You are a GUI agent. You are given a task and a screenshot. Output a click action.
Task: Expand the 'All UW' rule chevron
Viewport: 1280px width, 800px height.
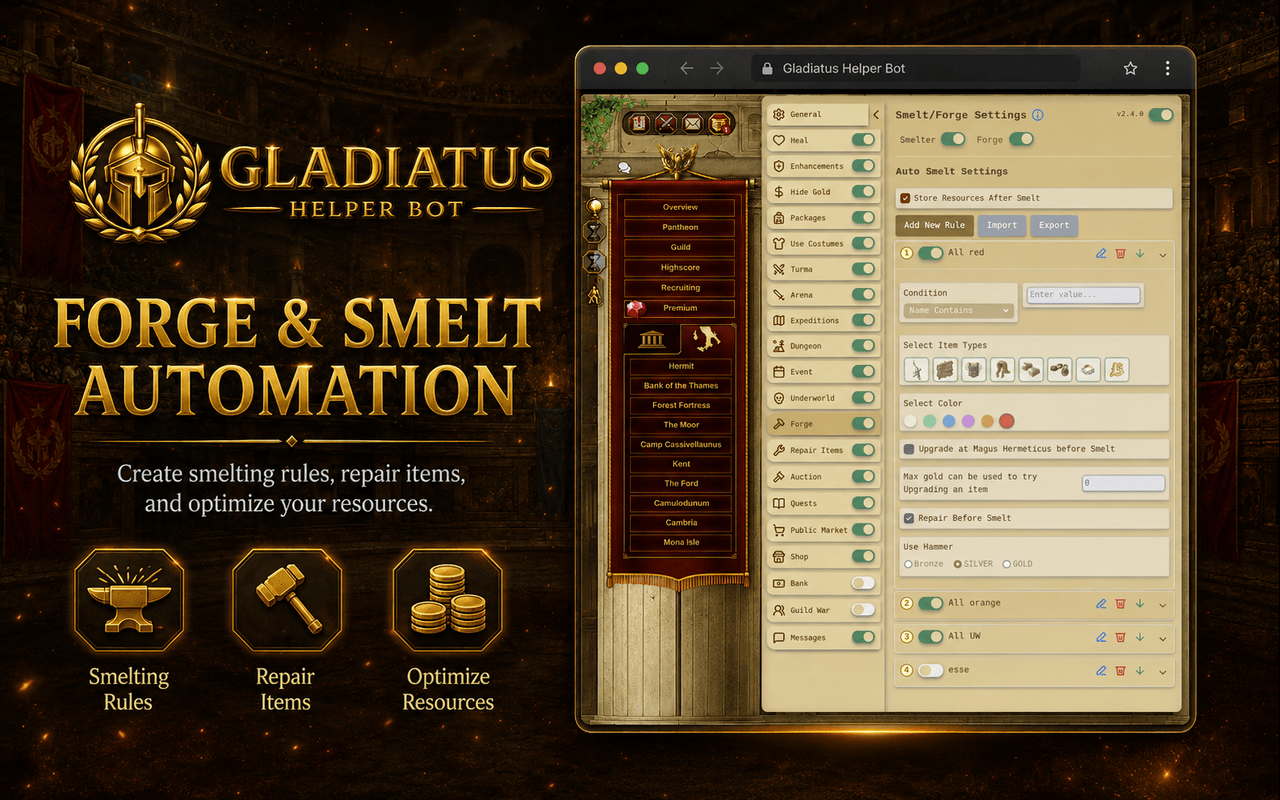click(x=1163, y=638)
